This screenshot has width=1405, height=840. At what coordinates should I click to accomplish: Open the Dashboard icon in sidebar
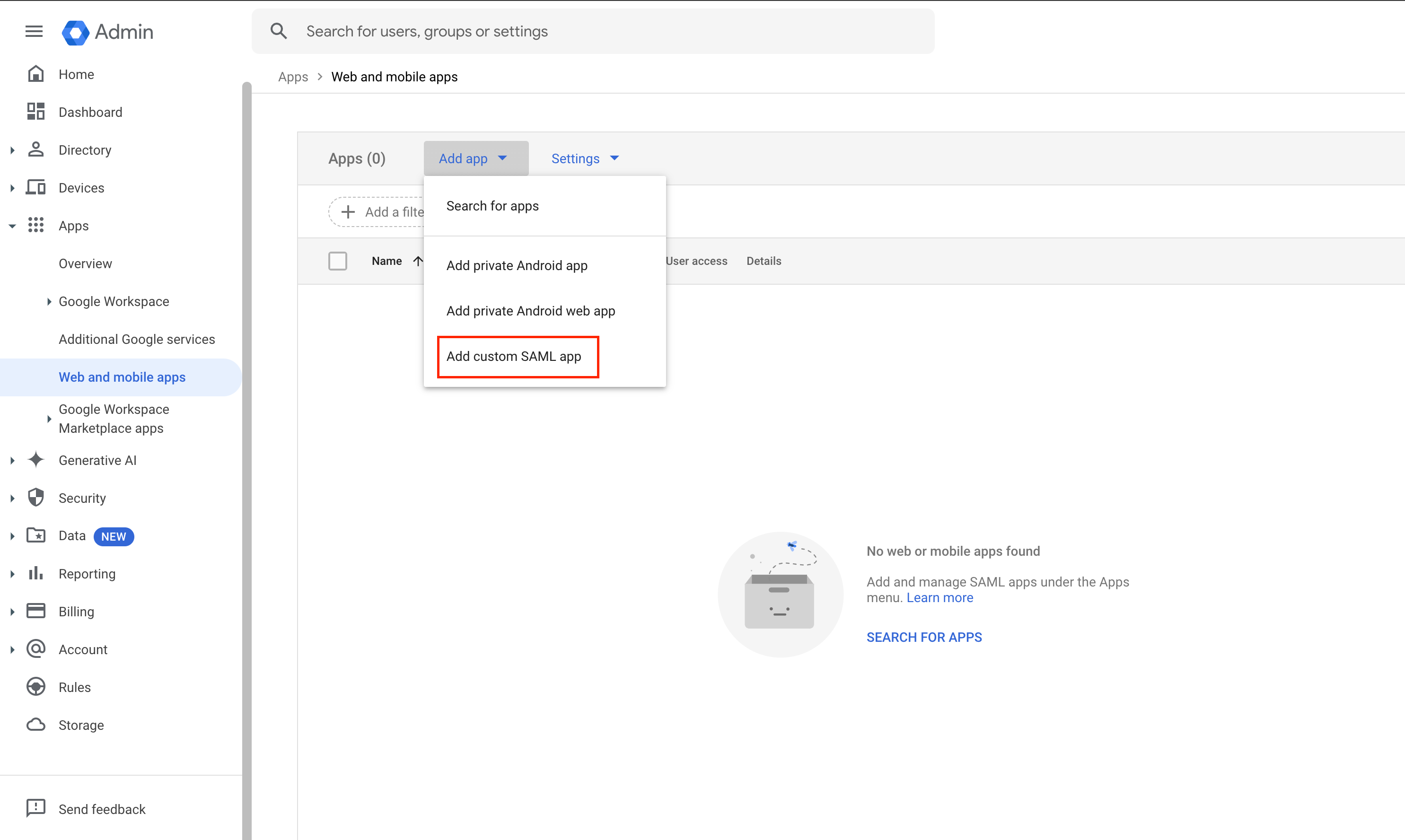click(35, 112)
